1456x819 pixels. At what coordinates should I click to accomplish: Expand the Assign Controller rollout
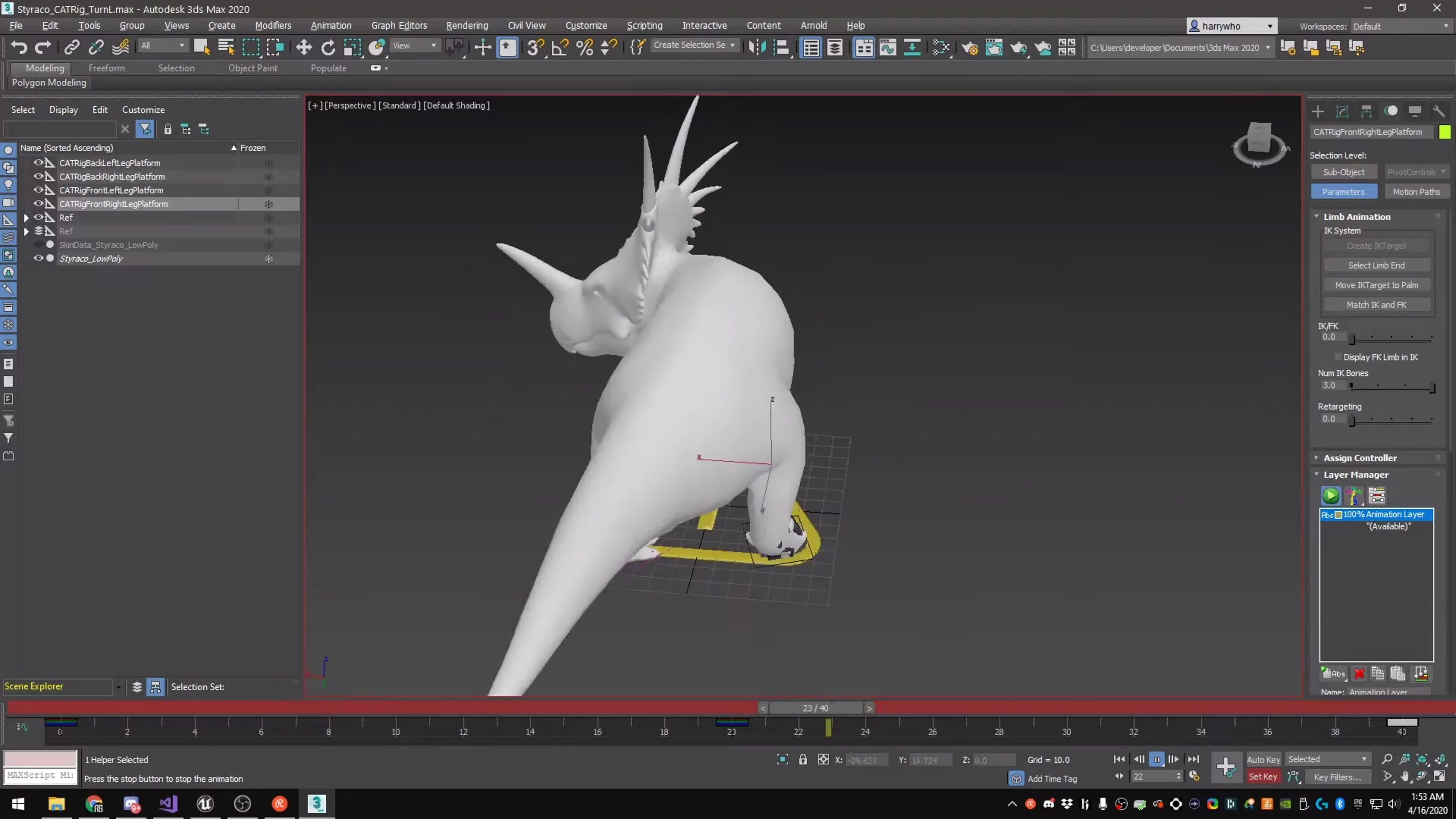tap(1316, 458)
